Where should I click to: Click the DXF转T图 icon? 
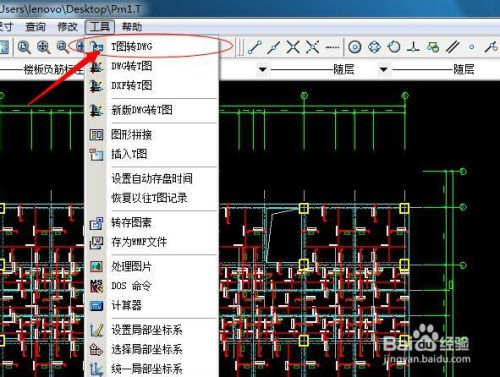point(97,86)
